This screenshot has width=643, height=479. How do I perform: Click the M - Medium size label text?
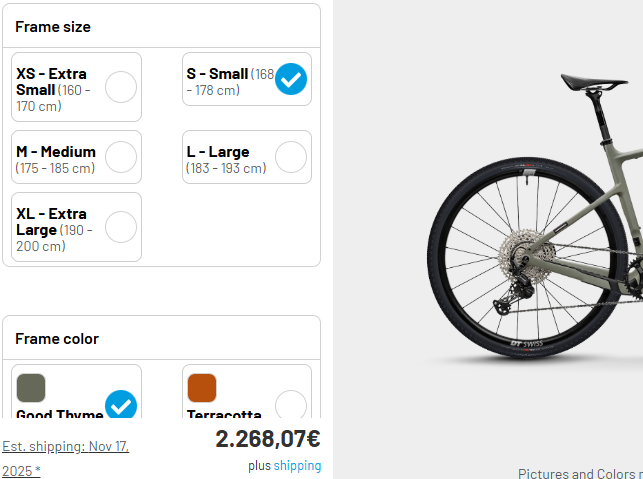[x=56, y=152]
